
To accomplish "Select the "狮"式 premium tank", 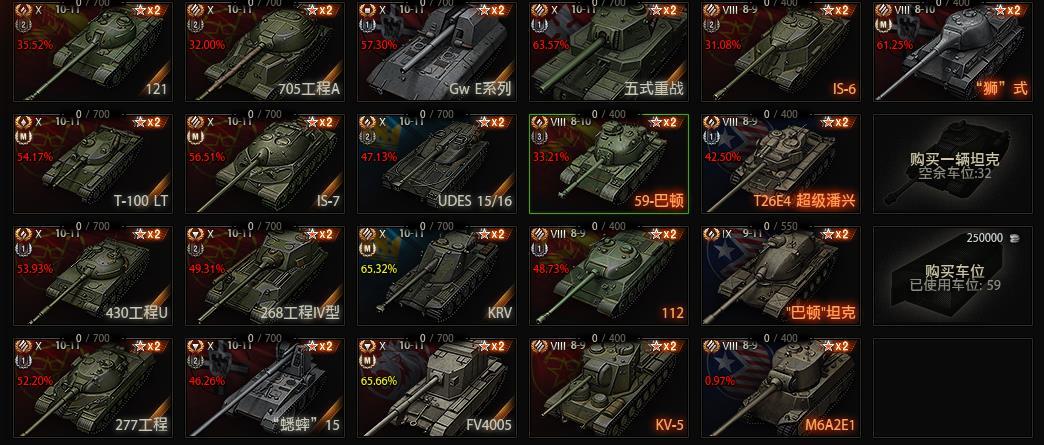I will click(x=952, y=51).
